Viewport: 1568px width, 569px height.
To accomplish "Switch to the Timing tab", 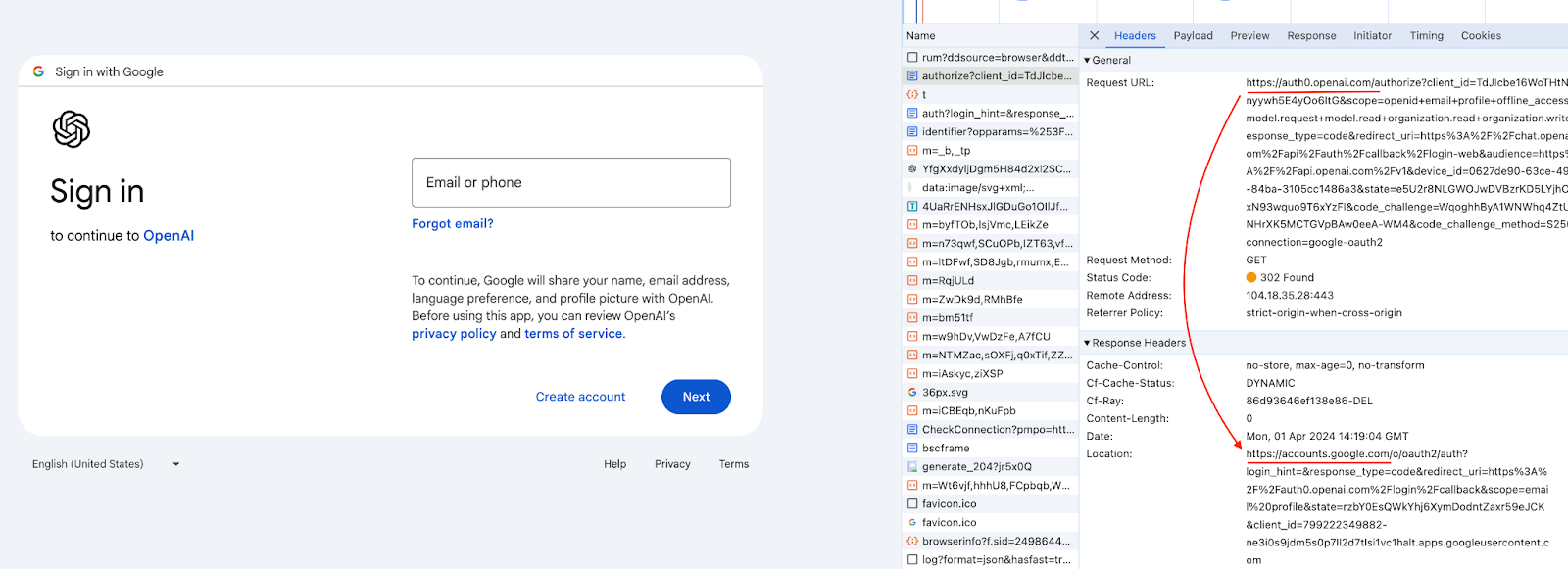I will tap(1426, 36).
